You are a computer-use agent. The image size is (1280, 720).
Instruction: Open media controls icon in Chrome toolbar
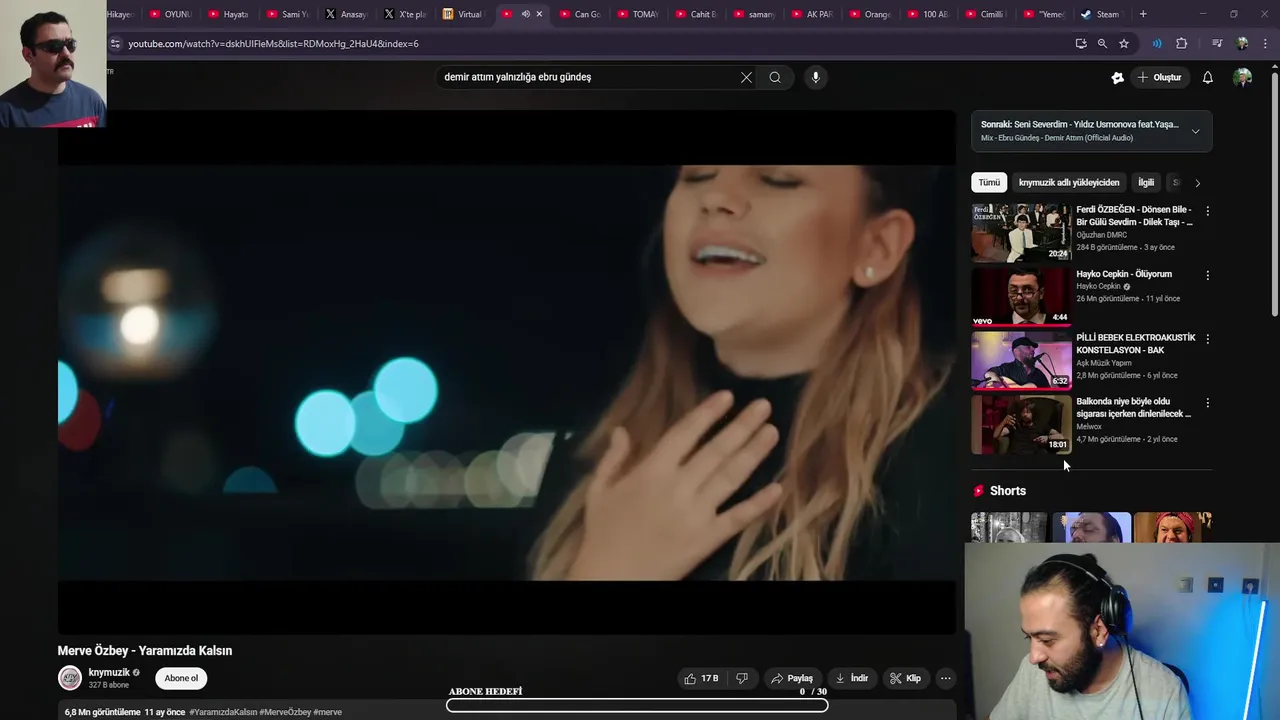point(1216,44)
